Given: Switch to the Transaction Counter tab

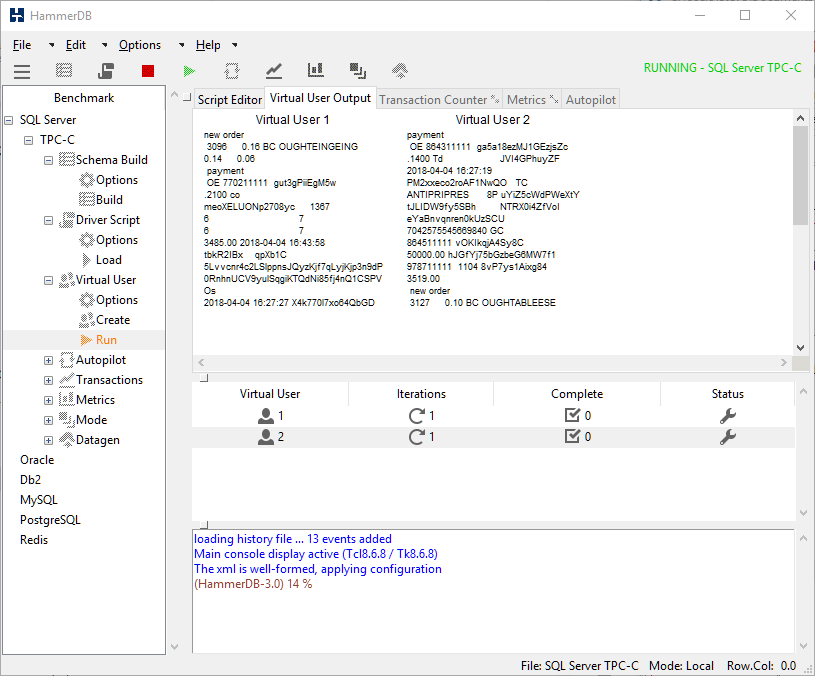Looking at the screenshot, I should (x=439, y=99).
